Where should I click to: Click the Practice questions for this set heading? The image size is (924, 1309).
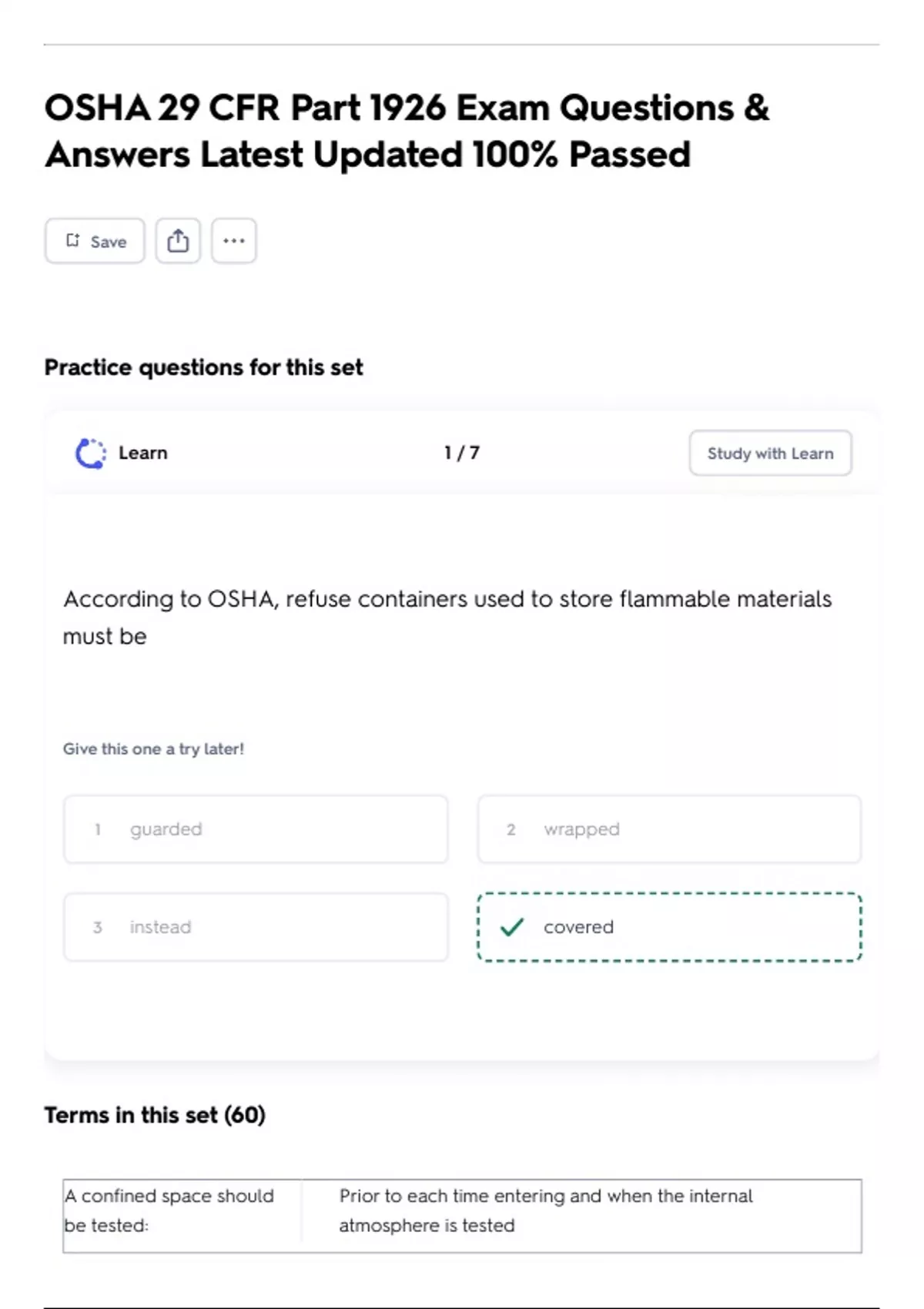(x=203, y=367)
